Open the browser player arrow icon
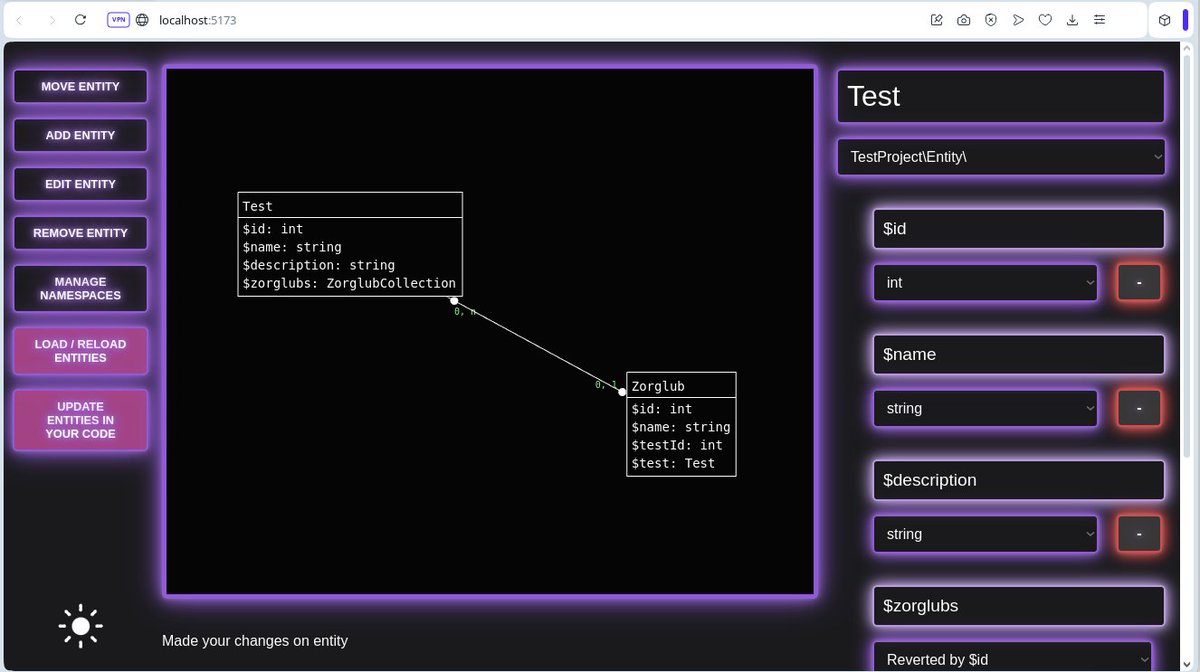This screenshot has width=1200, height=672. pyautogui.click(x=1018, y=20)
